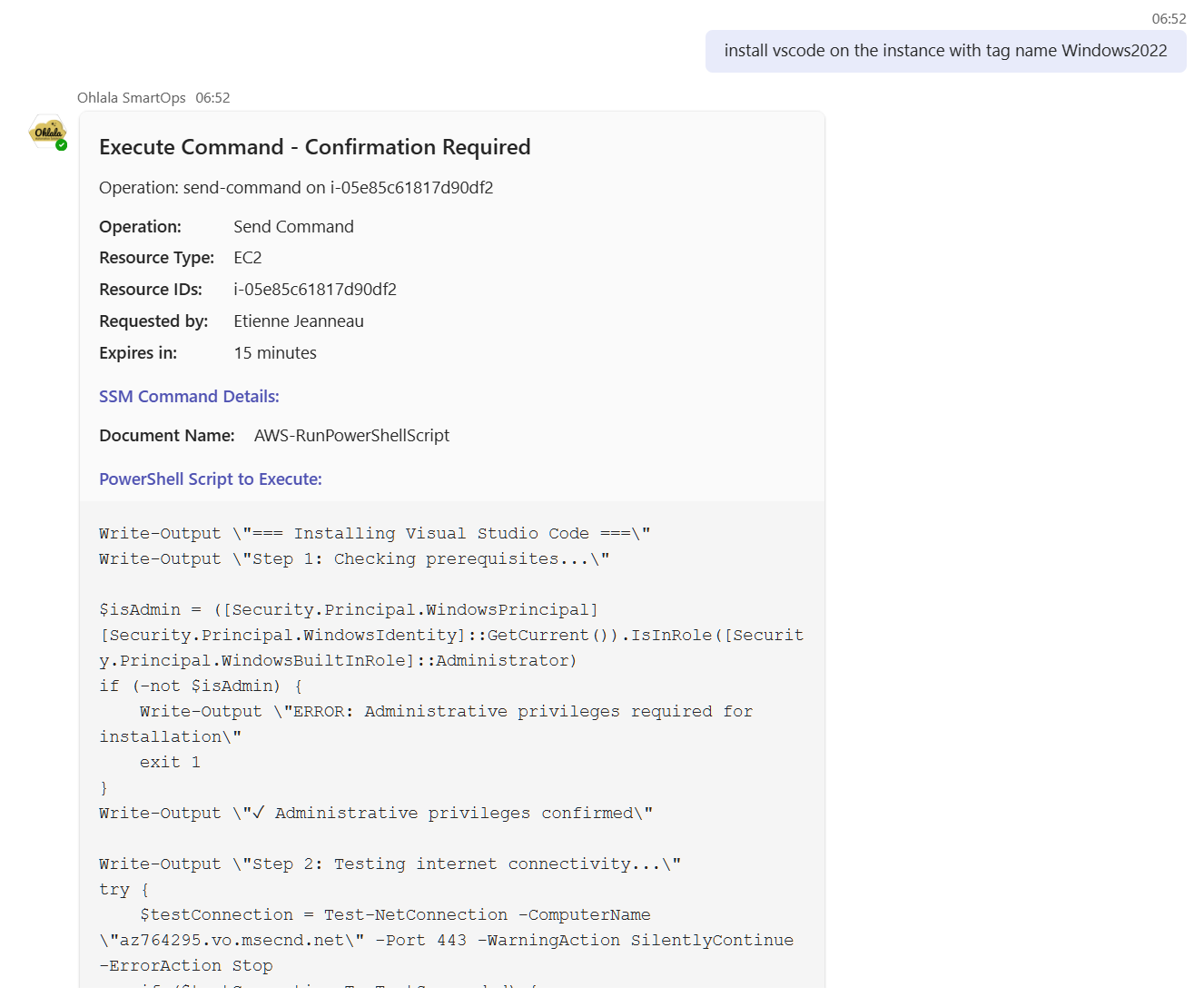Click the $isAdmin assignment line in the script
The image size is (1204, 997).
click(x=348, y=610)
